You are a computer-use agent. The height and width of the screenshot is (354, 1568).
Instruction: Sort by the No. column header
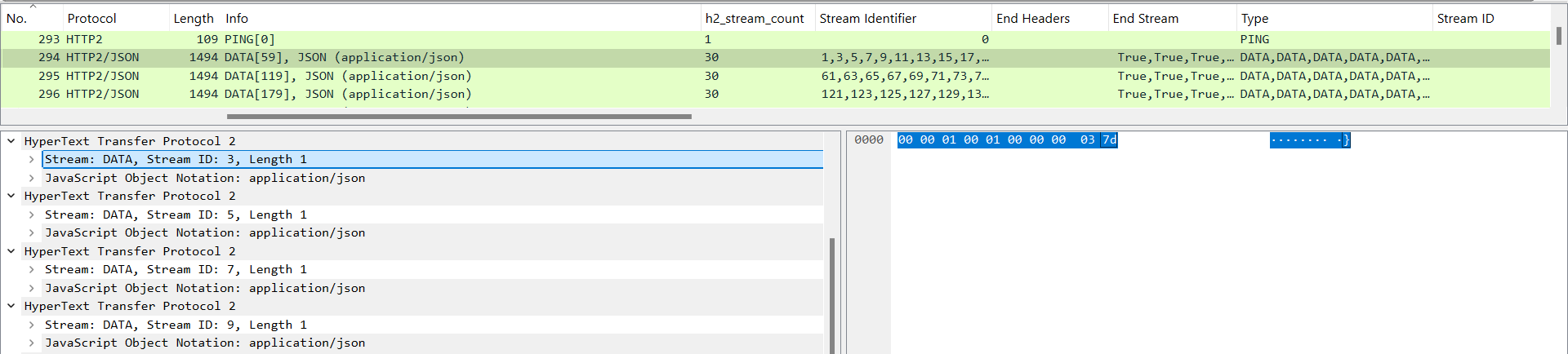[x=17, y=18]
